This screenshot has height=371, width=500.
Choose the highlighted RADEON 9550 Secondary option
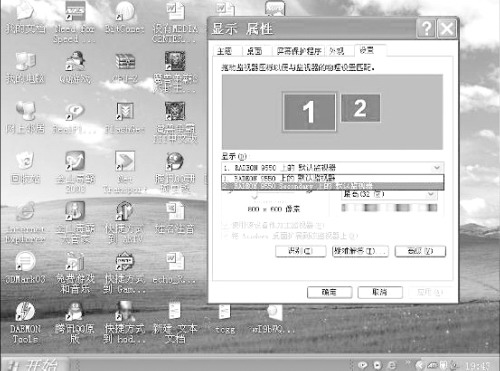click(x=333, y=186)
